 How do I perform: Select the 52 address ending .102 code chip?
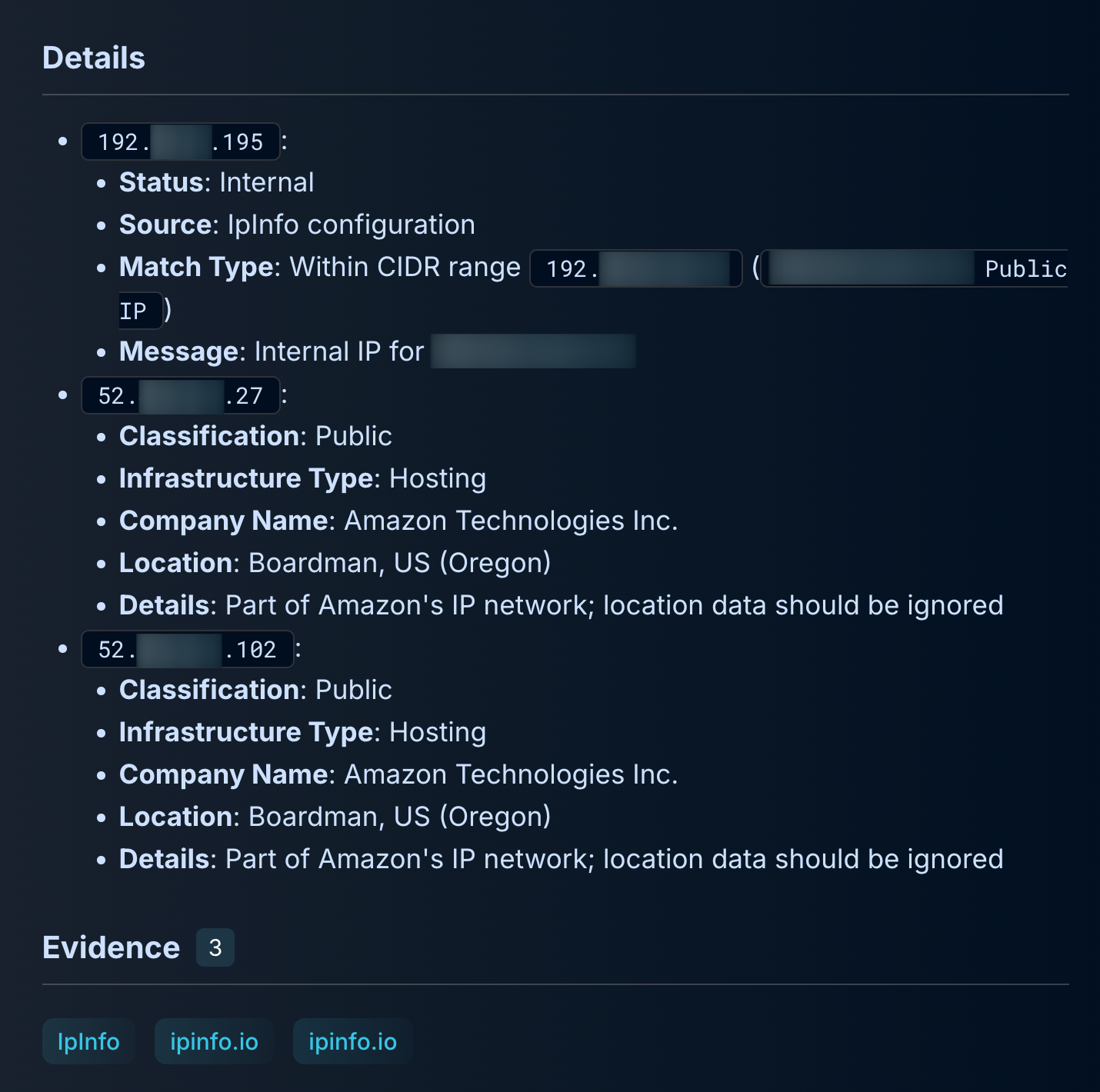tap(188, 649)
